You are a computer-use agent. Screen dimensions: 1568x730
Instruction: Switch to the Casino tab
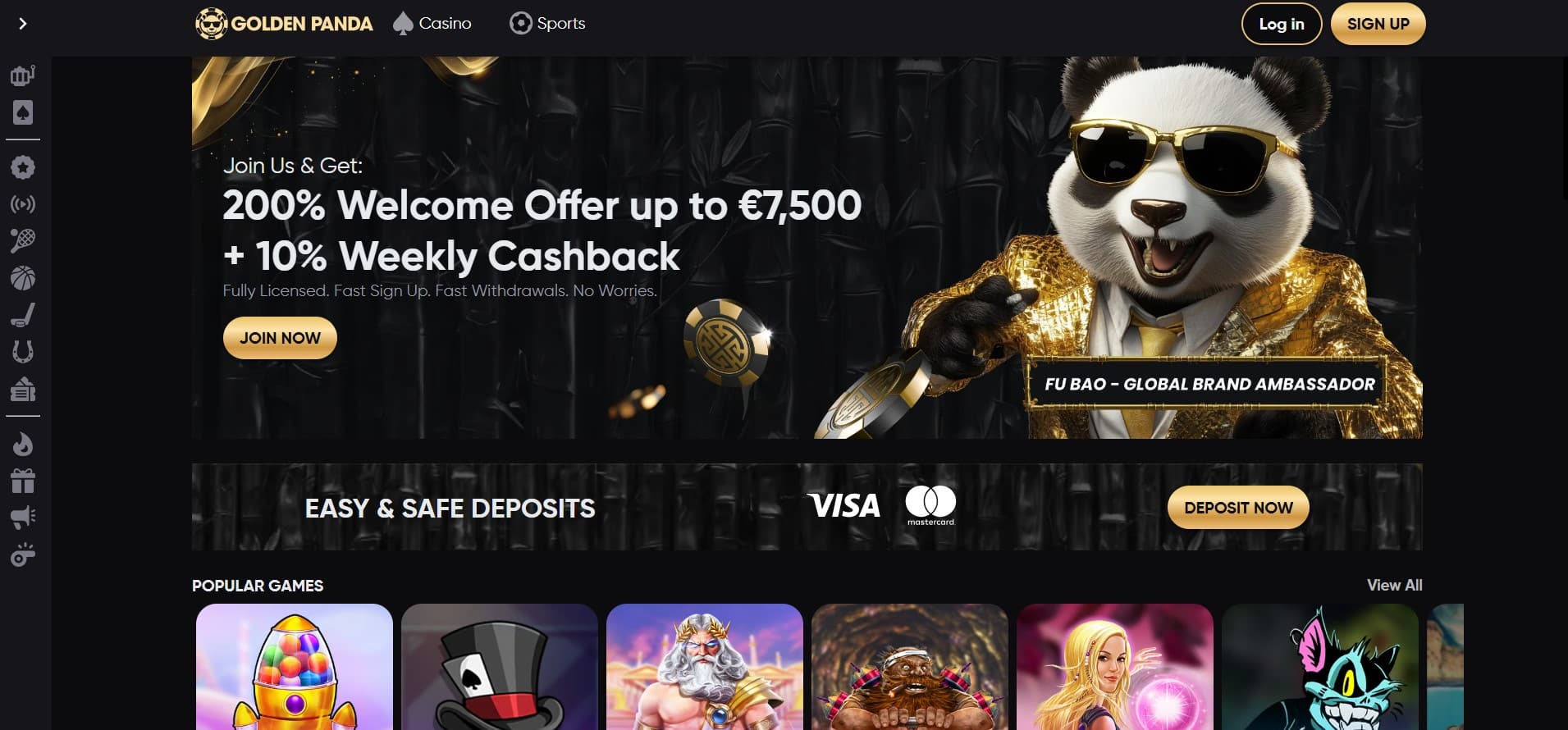tap(432, 24)
